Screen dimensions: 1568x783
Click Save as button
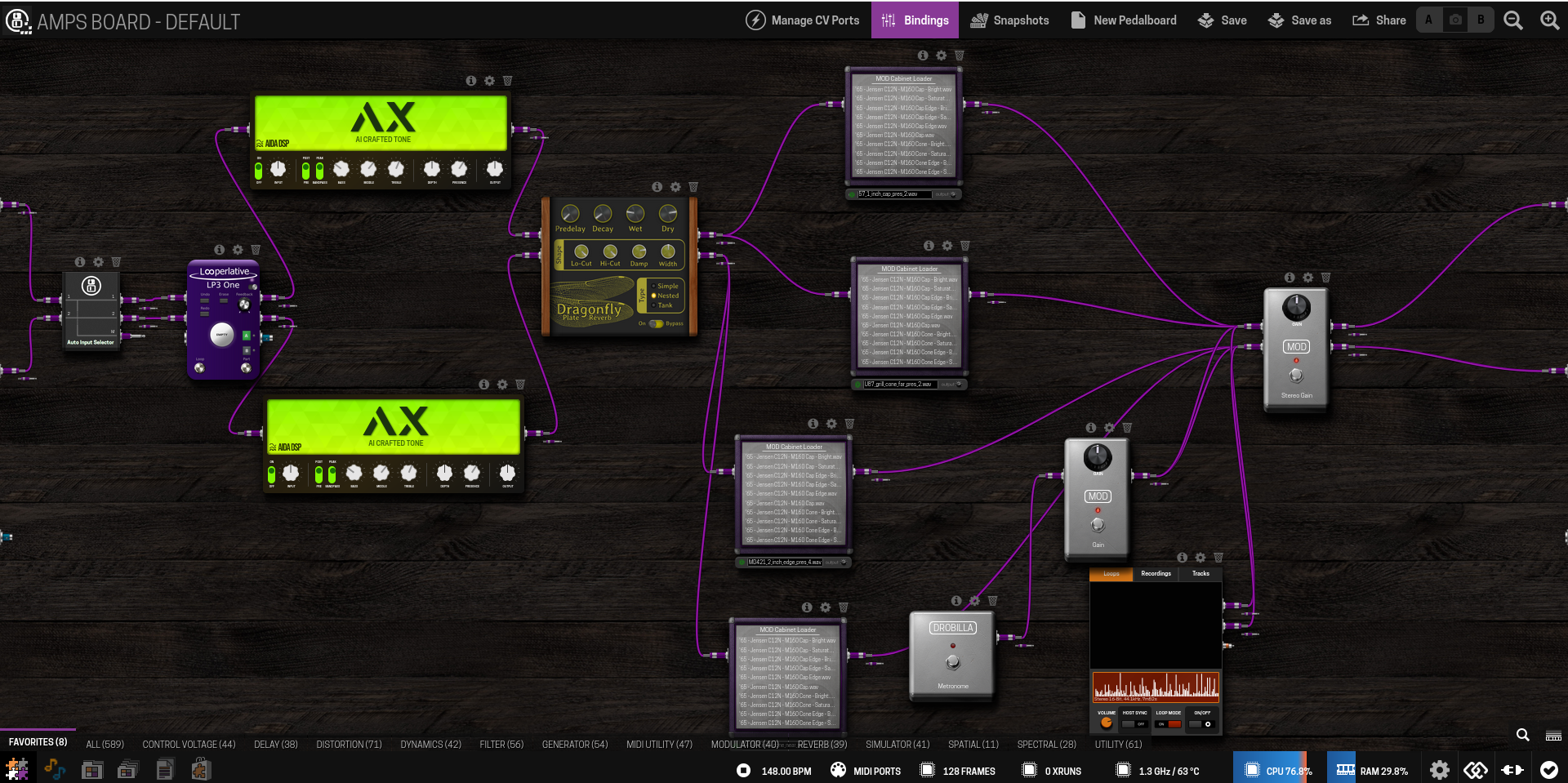[1299, 20]
